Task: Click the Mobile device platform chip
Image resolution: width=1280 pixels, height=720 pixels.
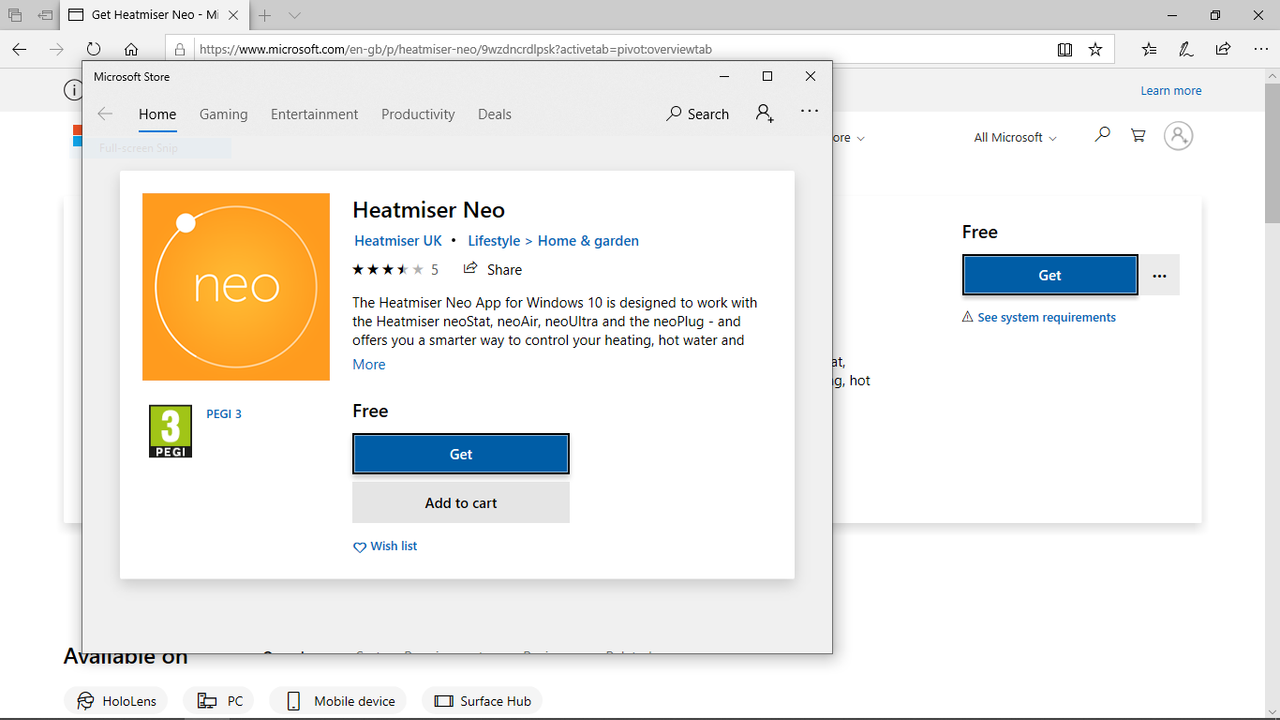Action: [x=340, y=701]
